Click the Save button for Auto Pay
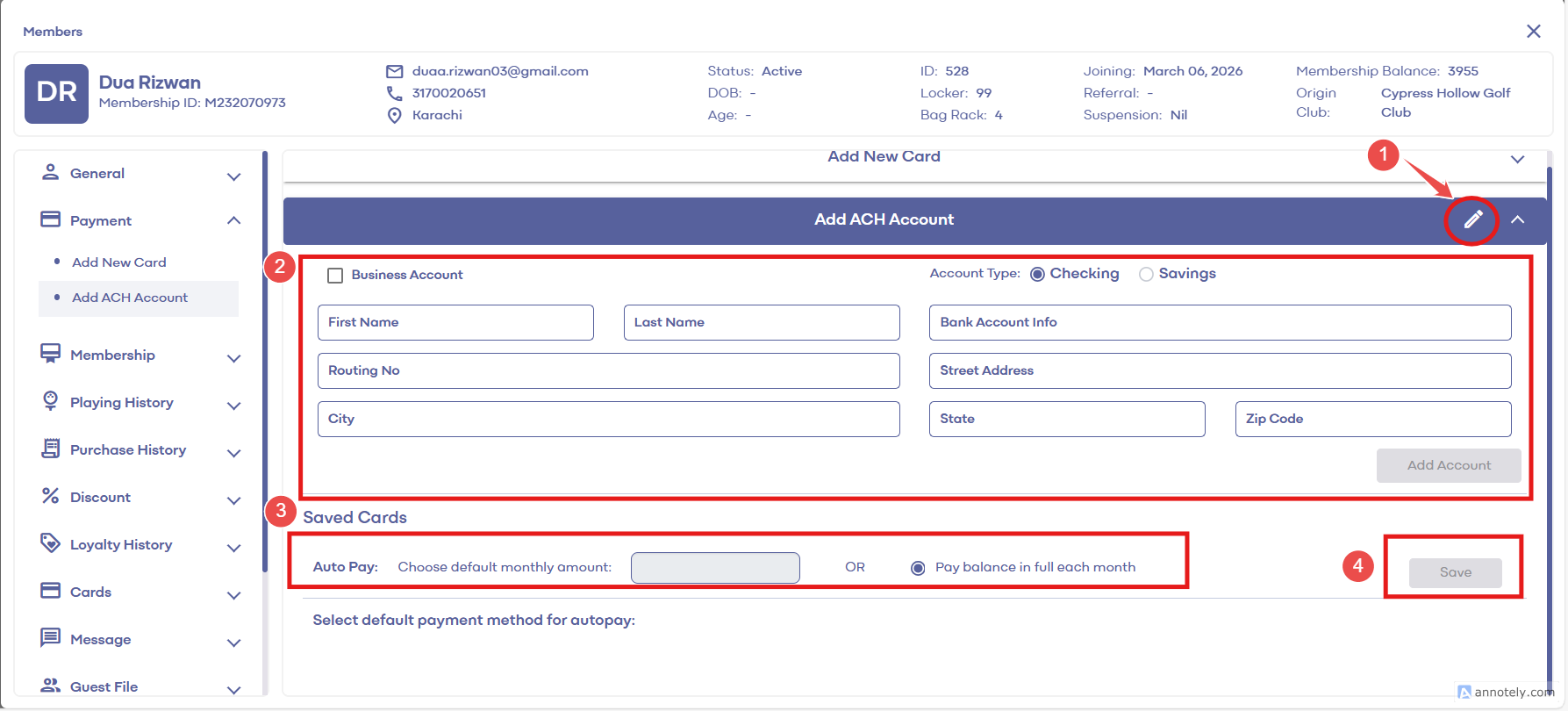This screenshot has height=711, width=1568. click(x=1455, y=572)
